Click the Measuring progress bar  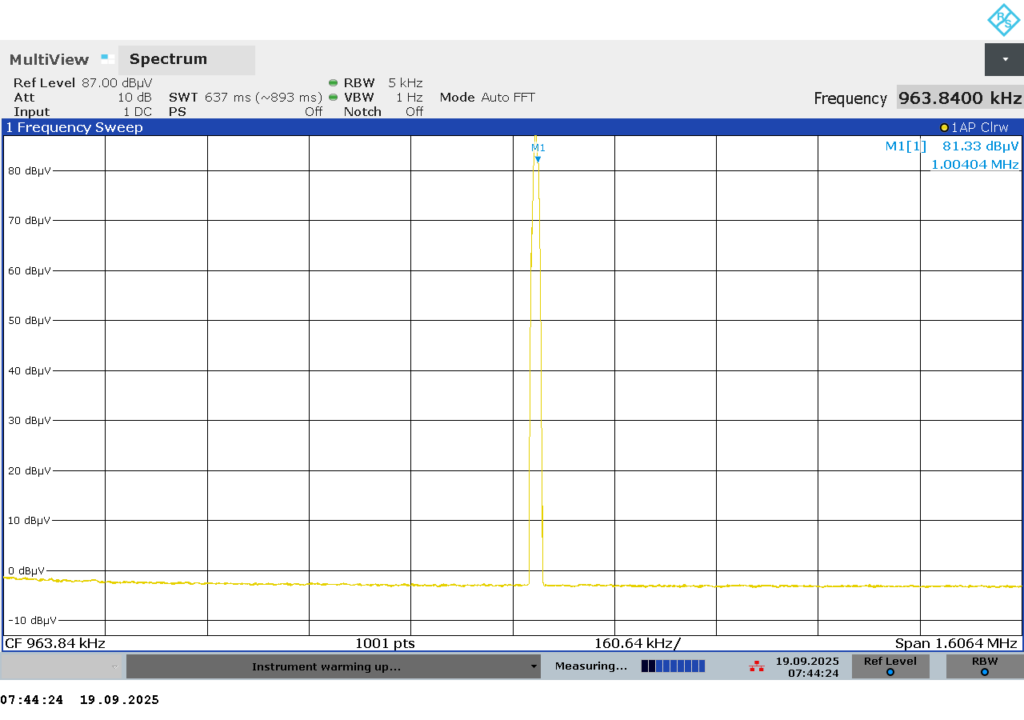click(673, 666)
